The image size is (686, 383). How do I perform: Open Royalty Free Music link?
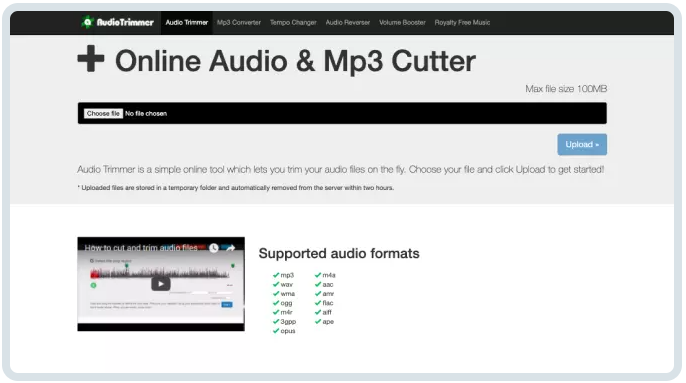tap(462, 22)
